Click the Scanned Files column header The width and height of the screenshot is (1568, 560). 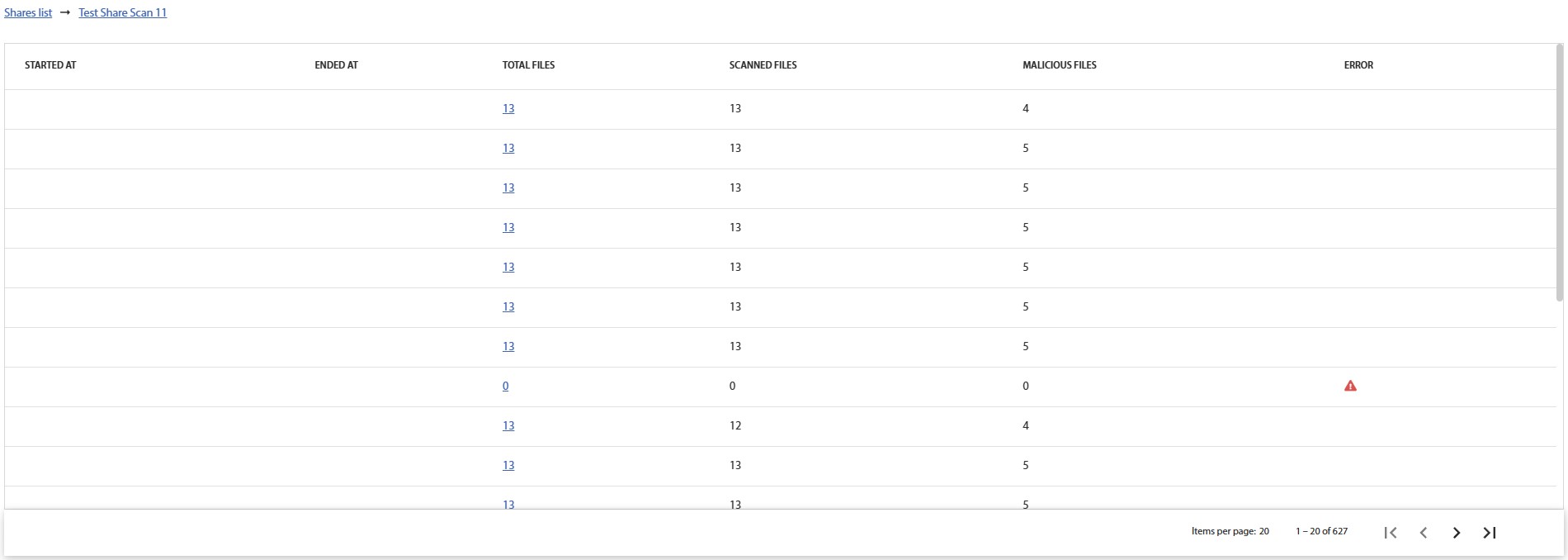763,65
